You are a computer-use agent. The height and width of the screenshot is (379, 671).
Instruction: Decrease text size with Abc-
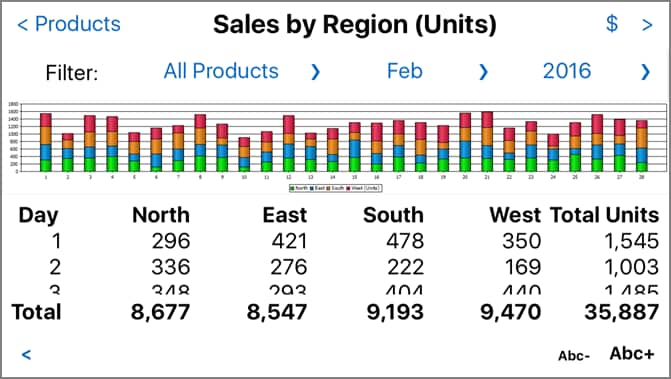coord(574,355)
